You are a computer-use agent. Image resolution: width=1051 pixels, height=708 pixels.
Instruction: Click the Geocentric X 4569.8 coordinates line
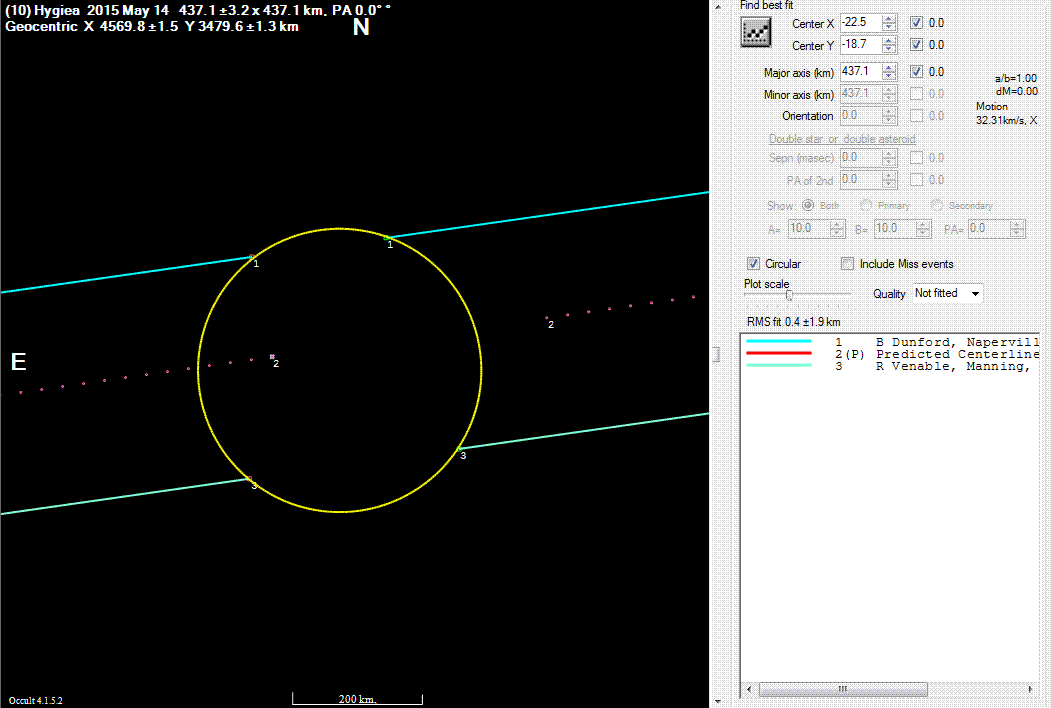[x=152, y=26]
